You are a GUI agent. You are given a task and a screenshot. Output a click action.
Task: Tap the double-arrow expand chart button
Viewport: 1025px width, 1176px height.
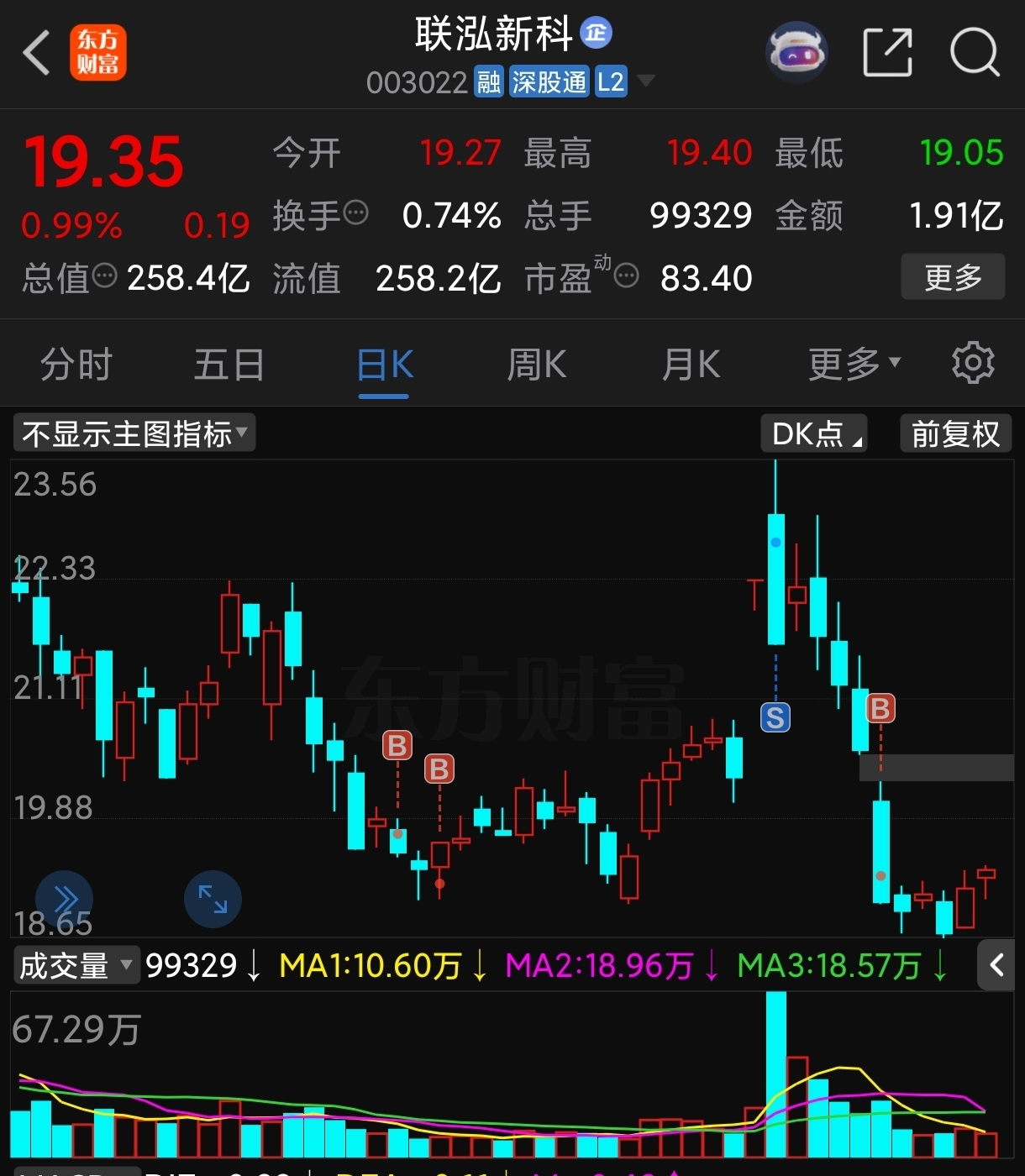[x=65, y=899]
